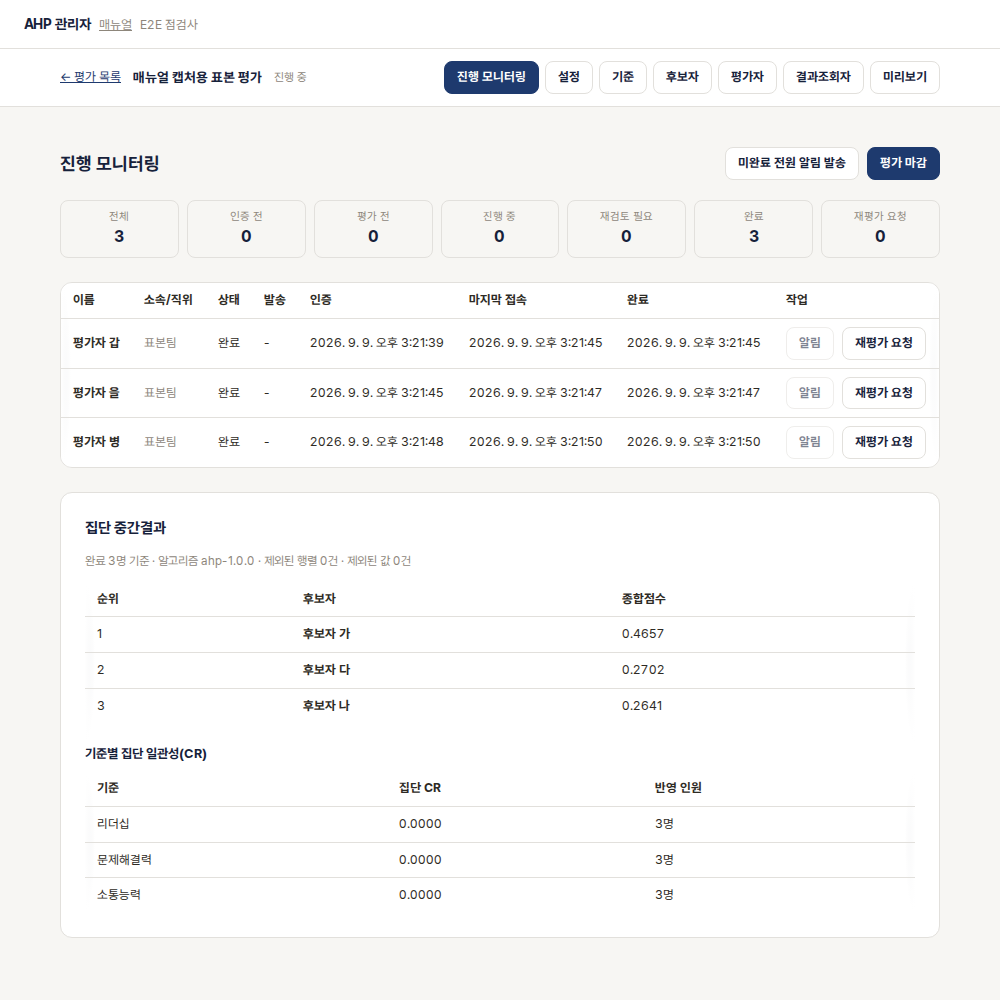
Task: Click score 0.4657
Action: tap(643, 634)
